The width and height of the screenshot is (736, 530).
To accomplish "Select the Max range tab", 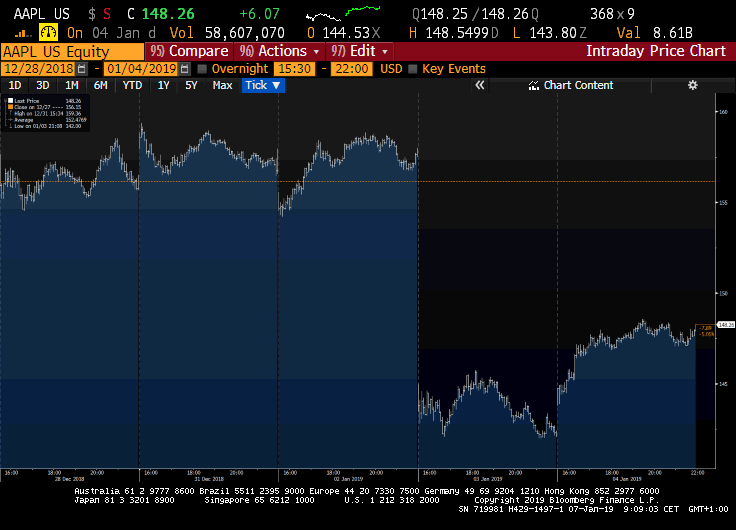I will [222, 85].
